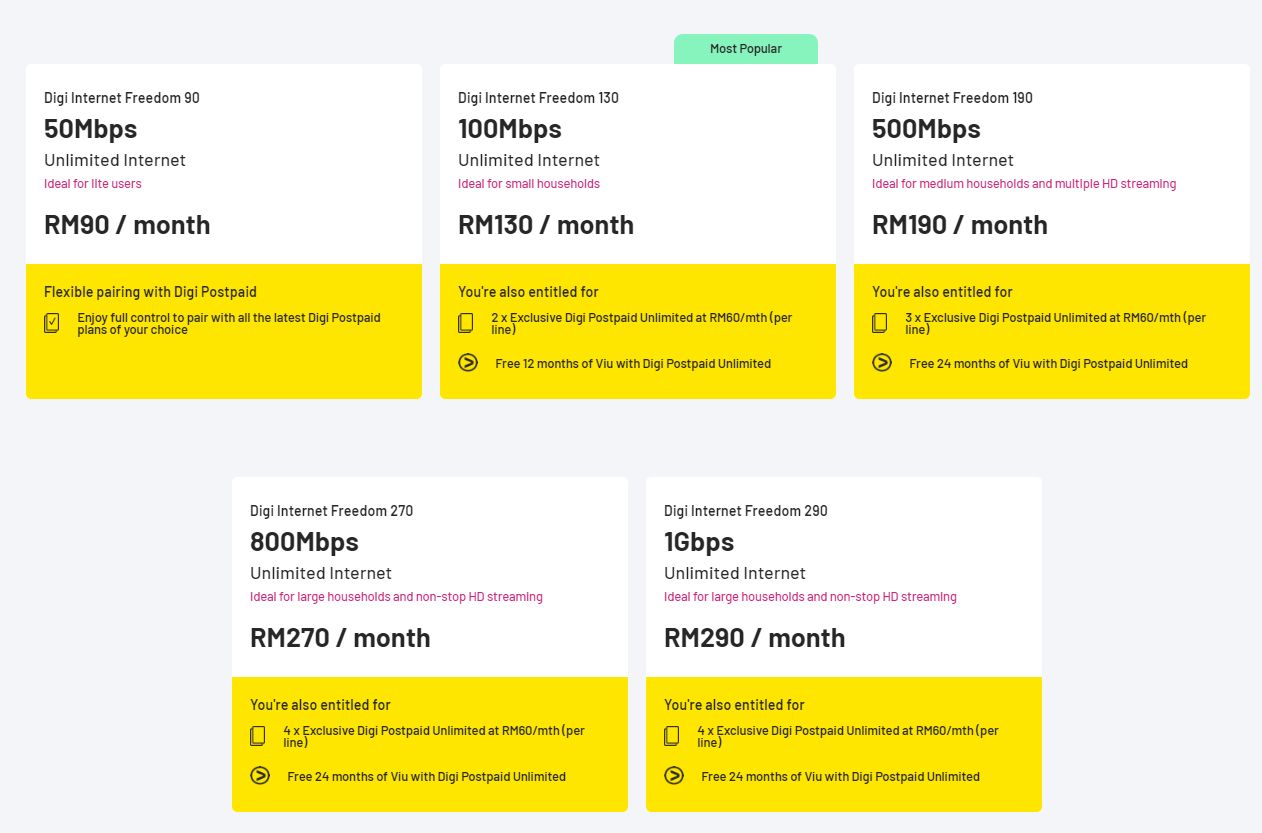Click the checklist icon in Freedom 90 card
Image resolution: width=1262 pixels, height=833 pixels.
pos(52,323)
